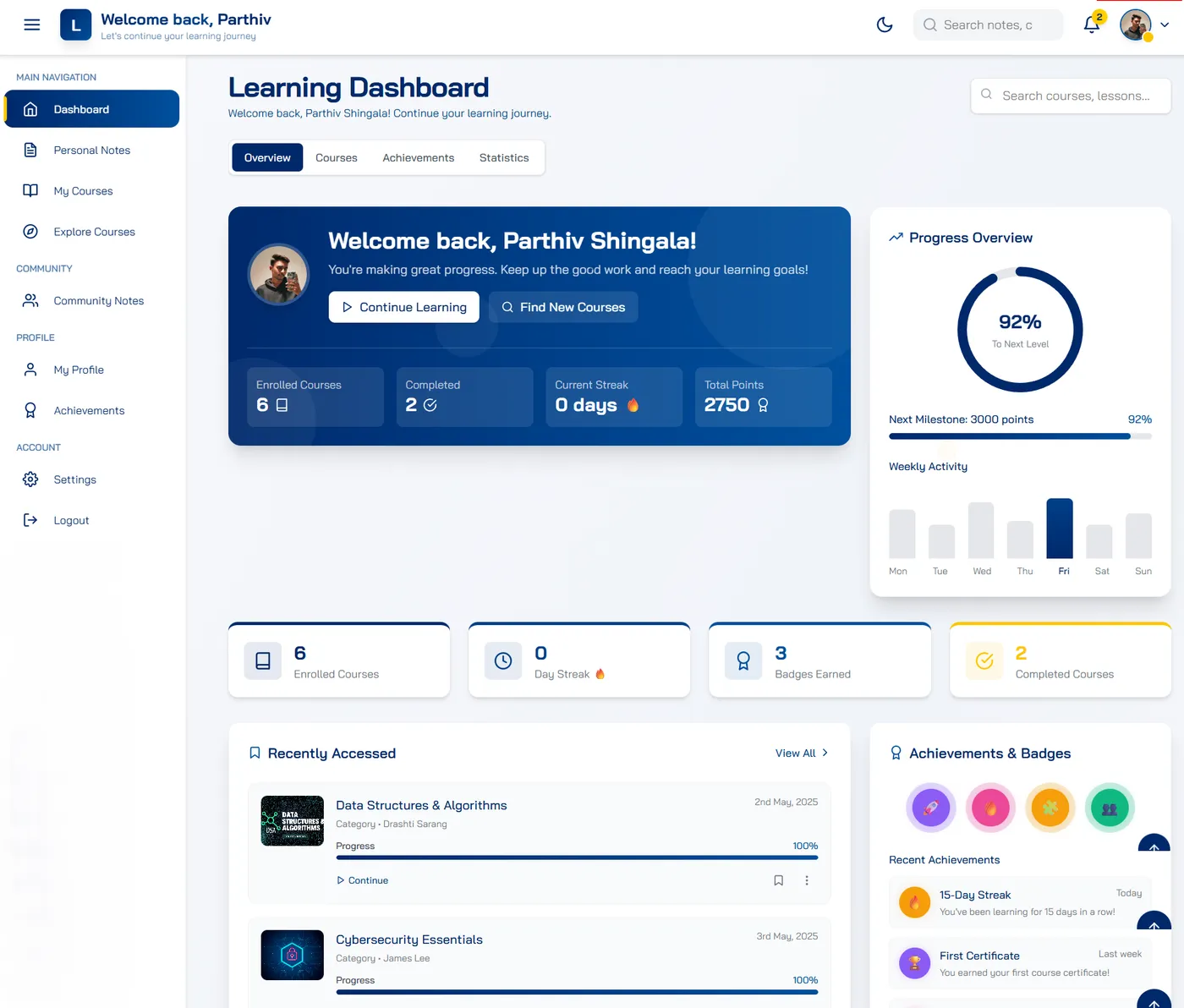The image size is (1184, 1008).
Task: Focus the Search courses, lessons field
Action: (1071, 96)
